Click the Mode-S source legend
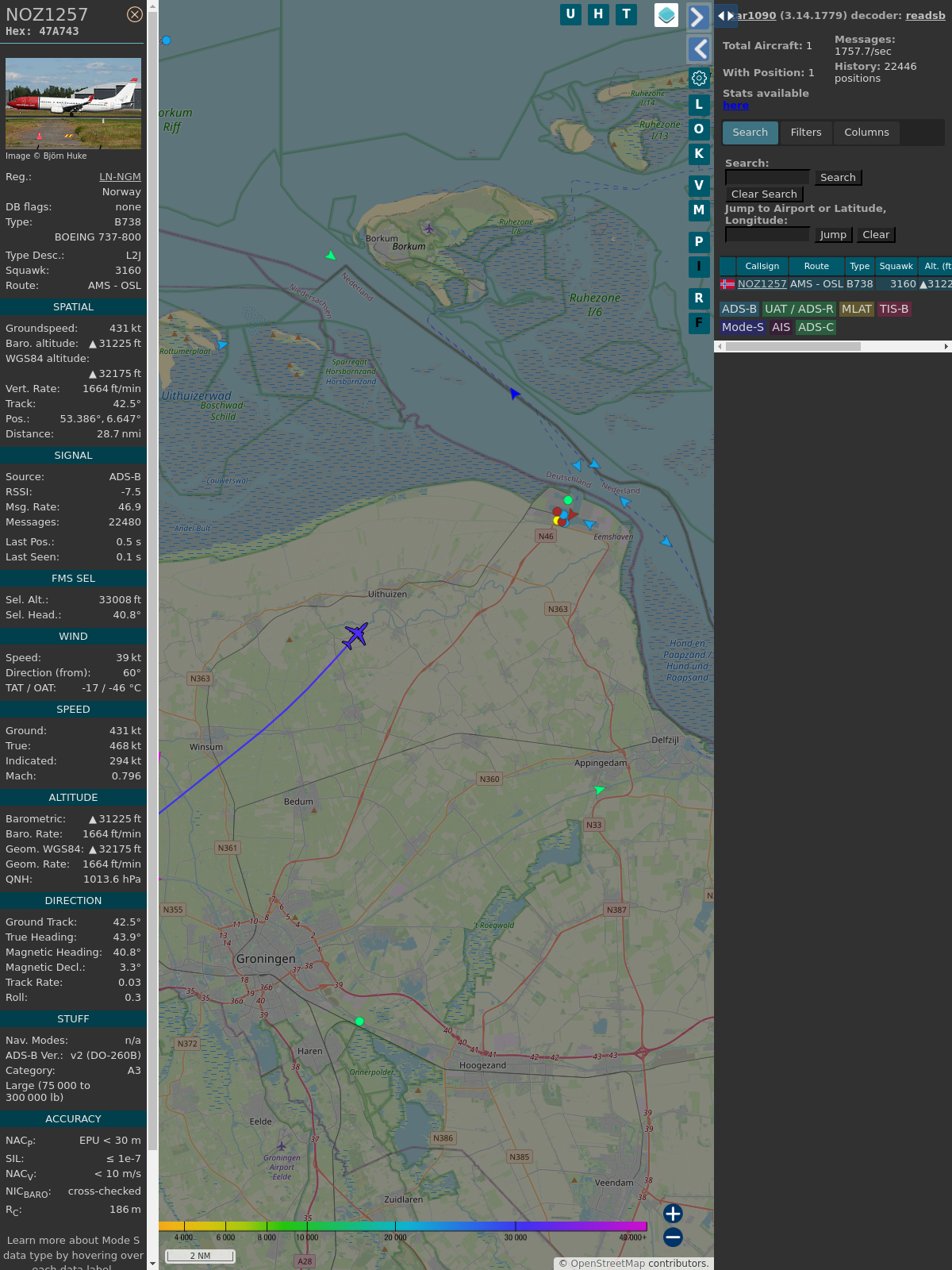Image resolution: width=952 pixels, height=1270 pixels. [743, 327]
